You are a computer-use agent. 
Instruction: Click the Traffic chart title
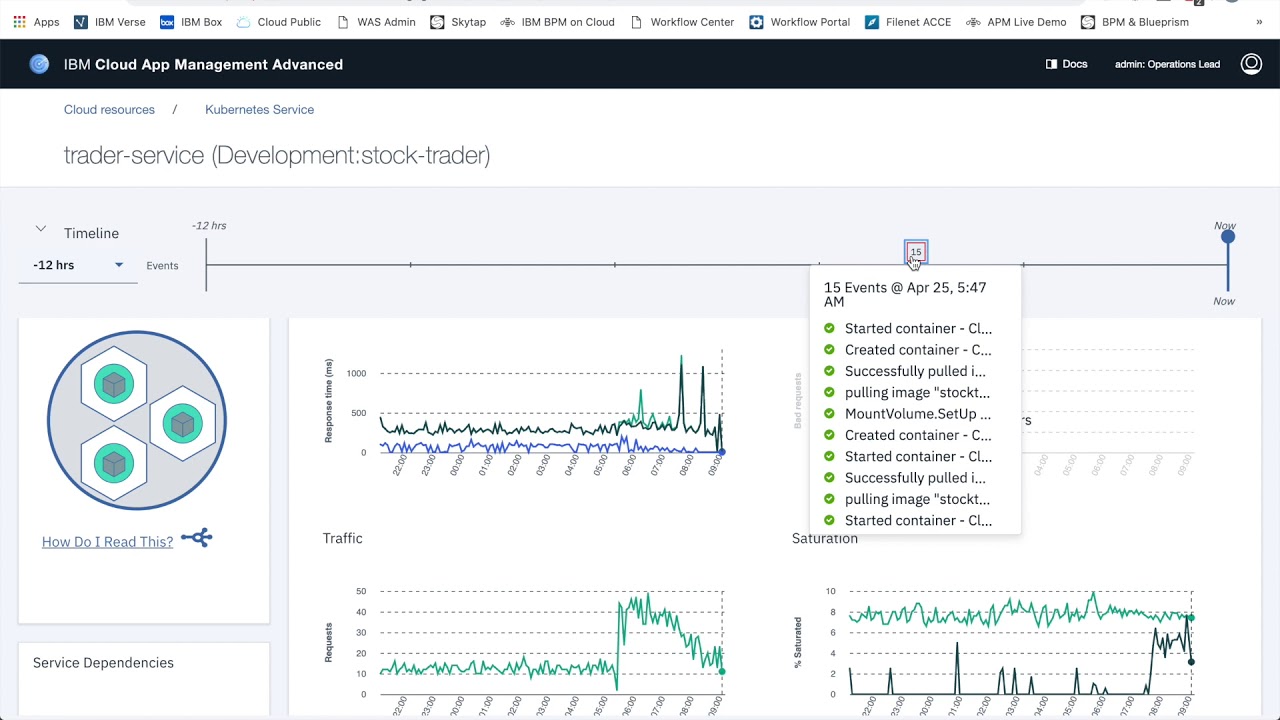(342, 538)
